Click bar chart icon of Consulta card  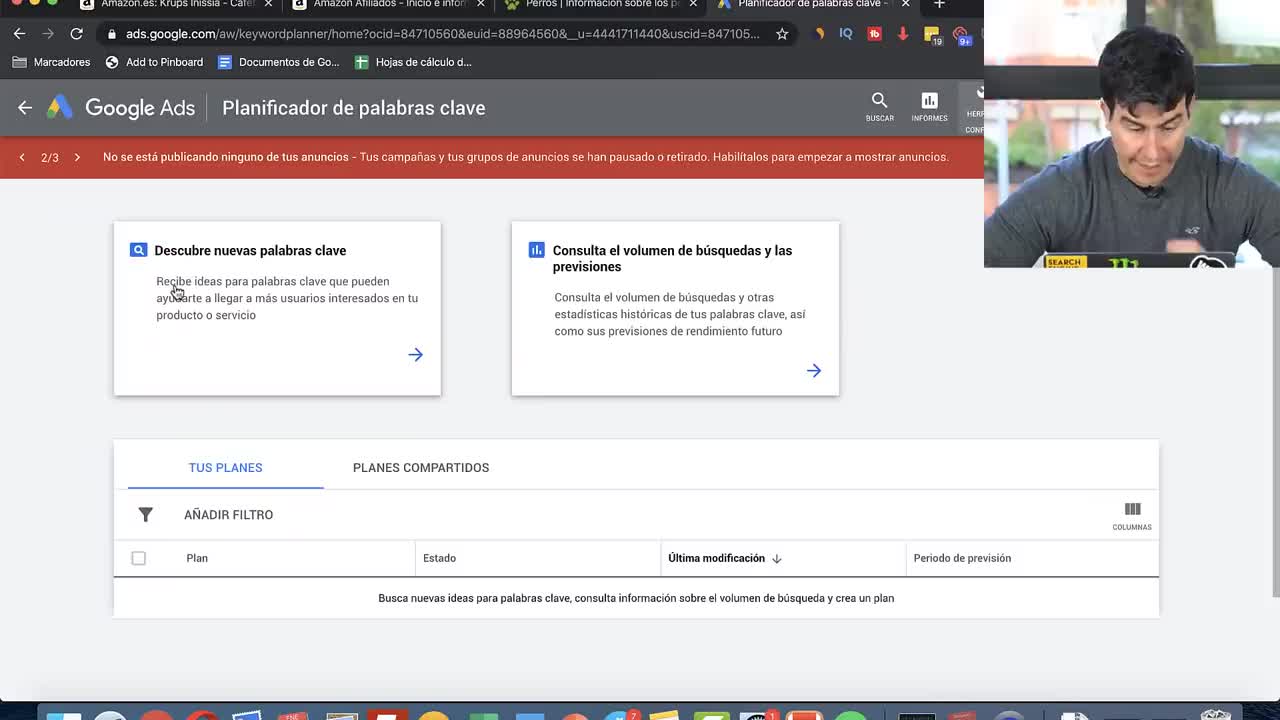click(x=537, y=250)
